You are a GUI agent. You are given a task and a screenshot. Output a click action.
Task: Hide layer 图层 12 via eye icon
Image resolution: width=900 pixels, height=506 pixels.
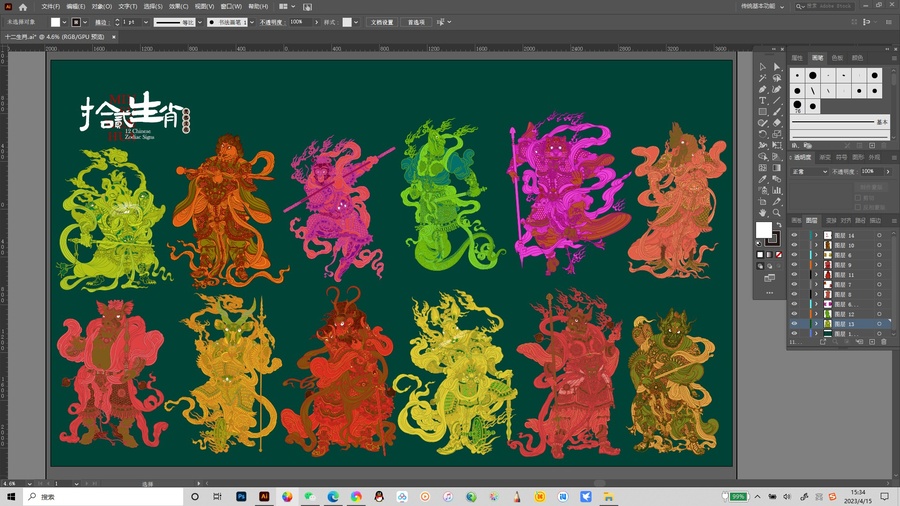pyautogui.click(x=794, y=314)
